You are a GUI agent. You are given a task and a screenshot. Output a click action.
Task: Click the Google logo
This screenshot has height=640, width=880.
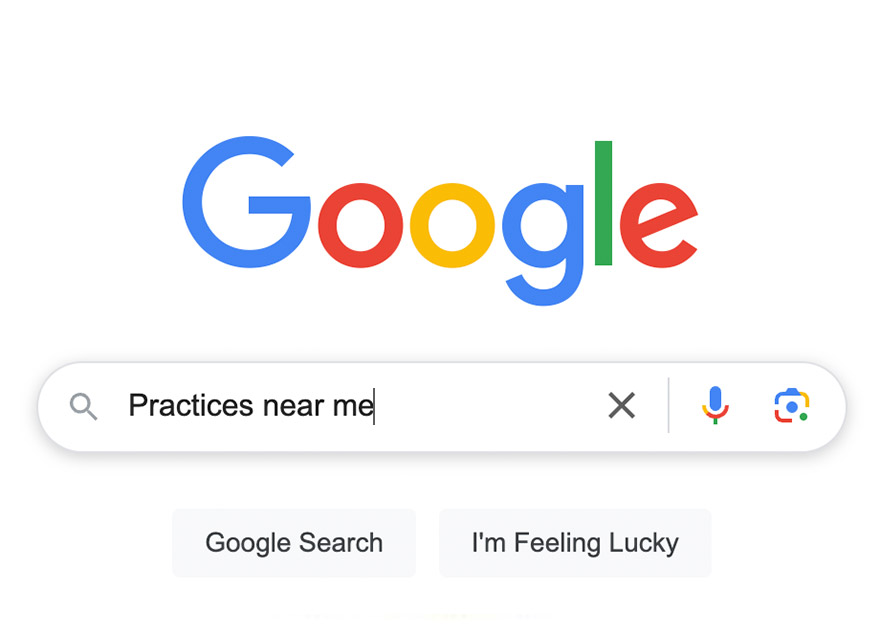pyautogui.click(x=440, y=221)
